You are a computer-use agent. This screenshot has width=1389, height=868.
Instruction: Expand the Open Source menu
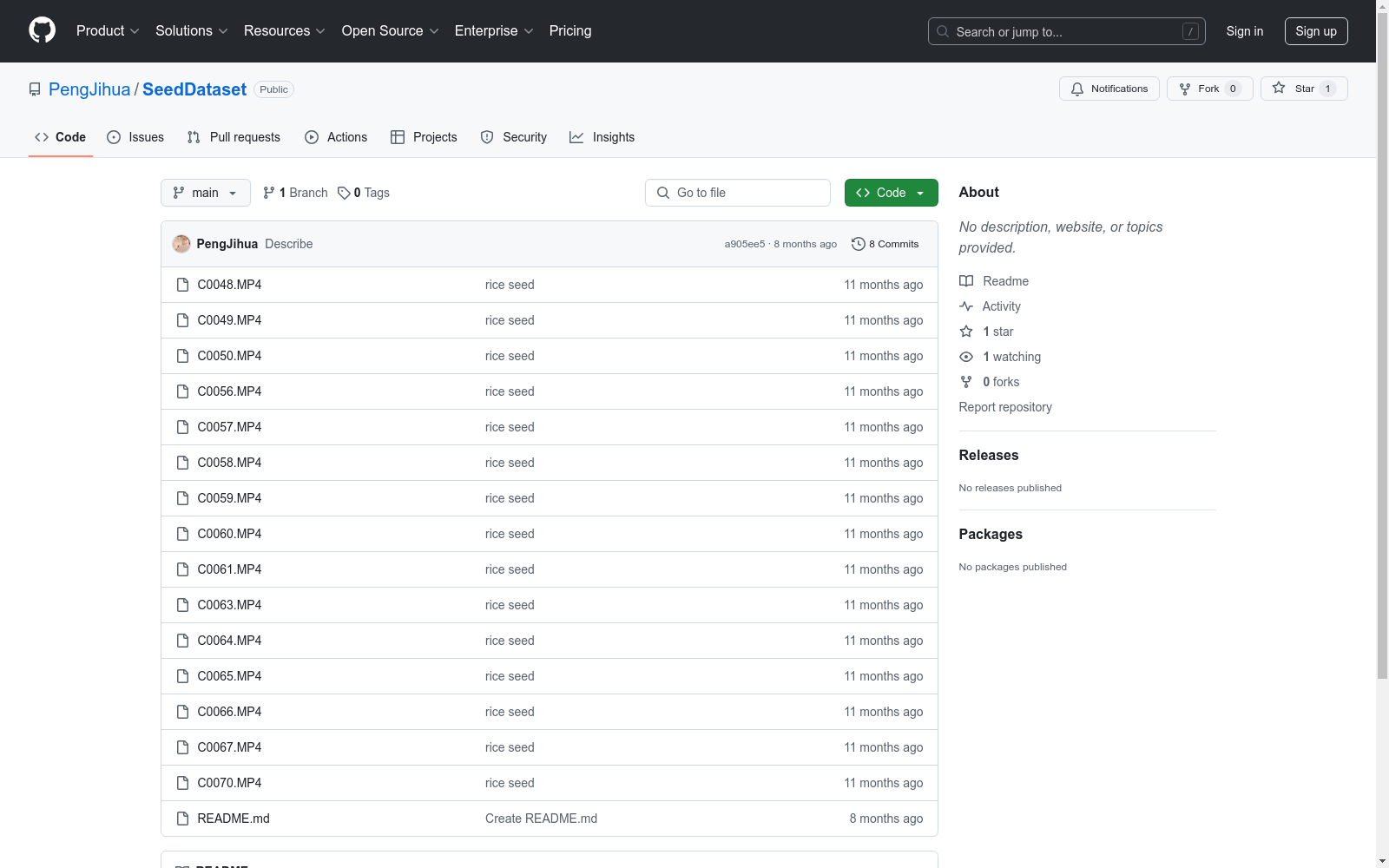[x=391, y=31]
